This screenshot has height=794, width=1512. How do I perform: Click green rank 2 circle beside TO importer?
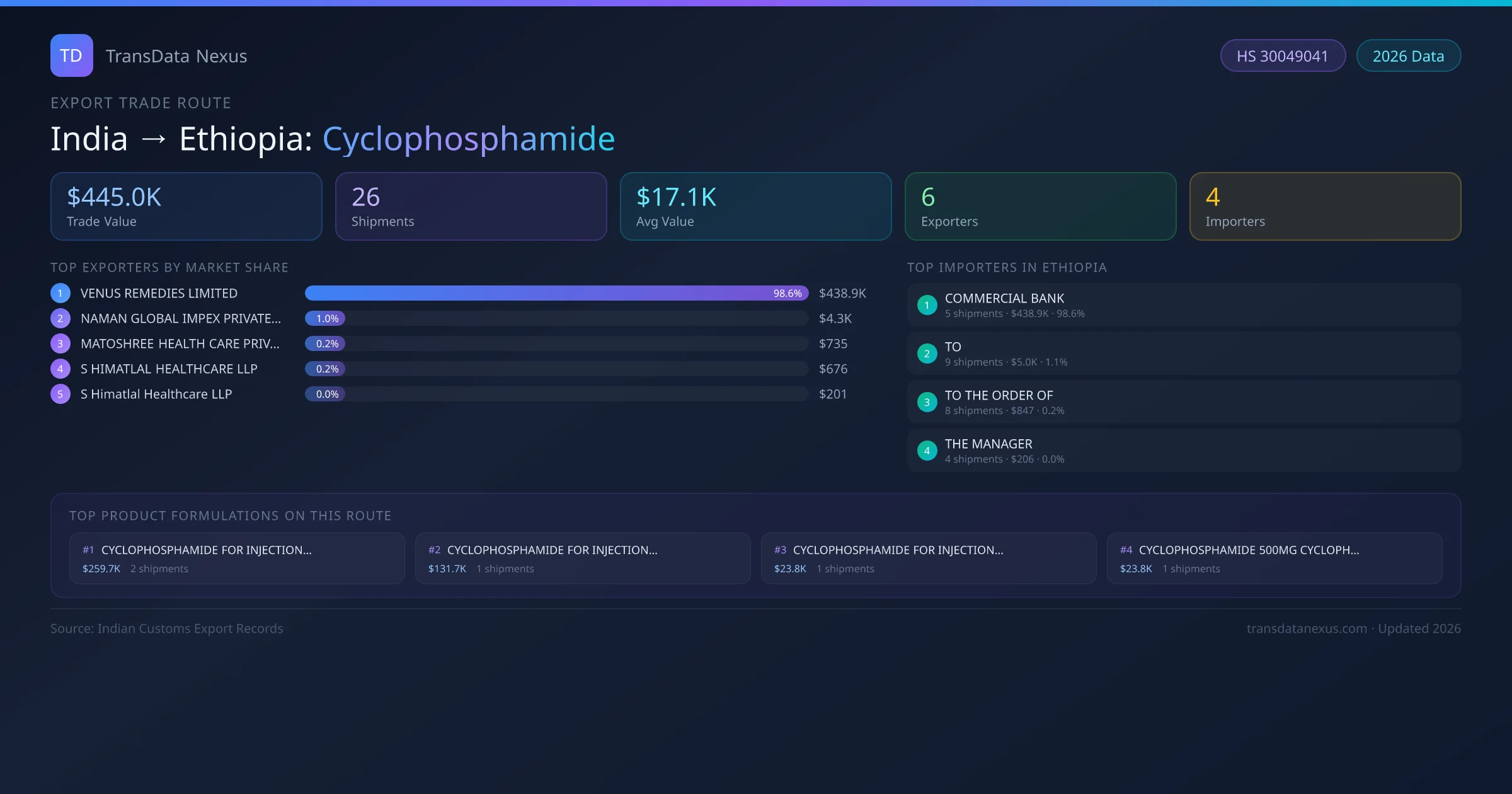tap(927, 354)
